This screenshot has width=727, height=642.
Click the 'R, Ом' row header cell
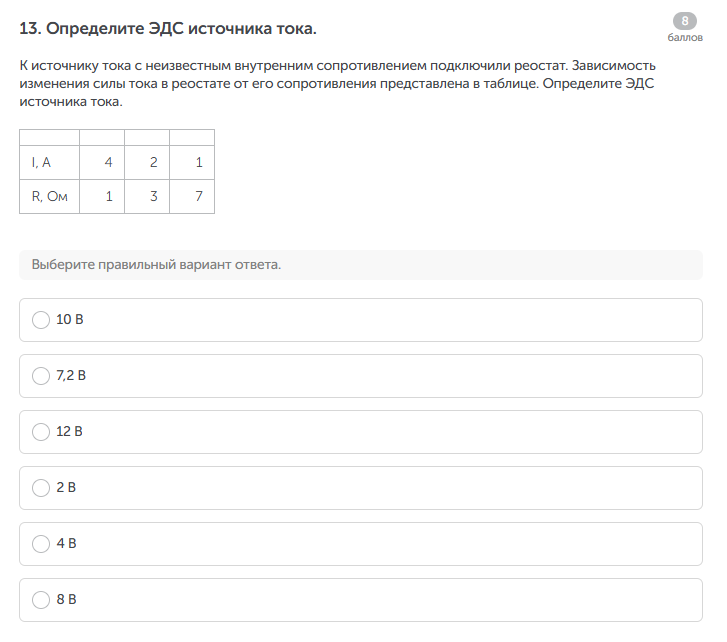[x=49, y=196]
